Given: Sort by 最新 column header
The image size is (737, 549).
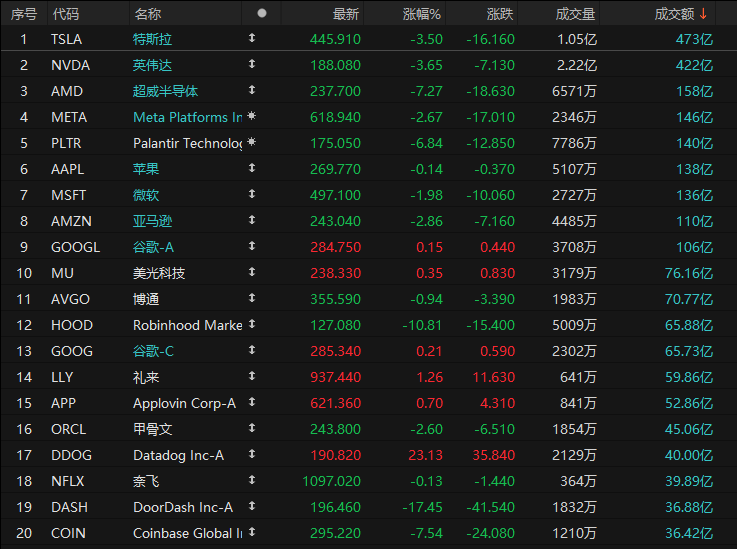Looking at the screenshot, I should (x=346, y=14).
